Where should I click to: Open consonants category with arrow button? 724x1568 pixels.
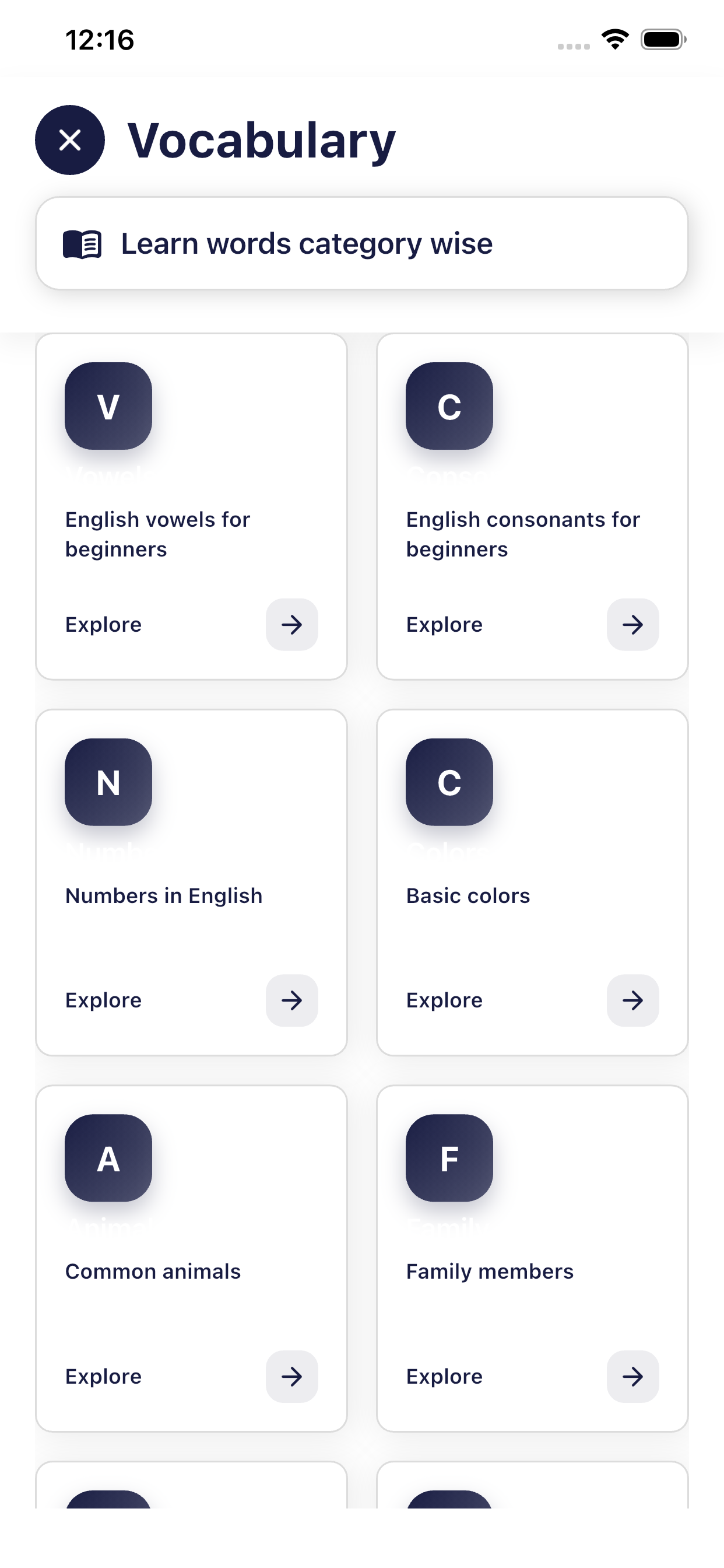[x=632, y=625]
